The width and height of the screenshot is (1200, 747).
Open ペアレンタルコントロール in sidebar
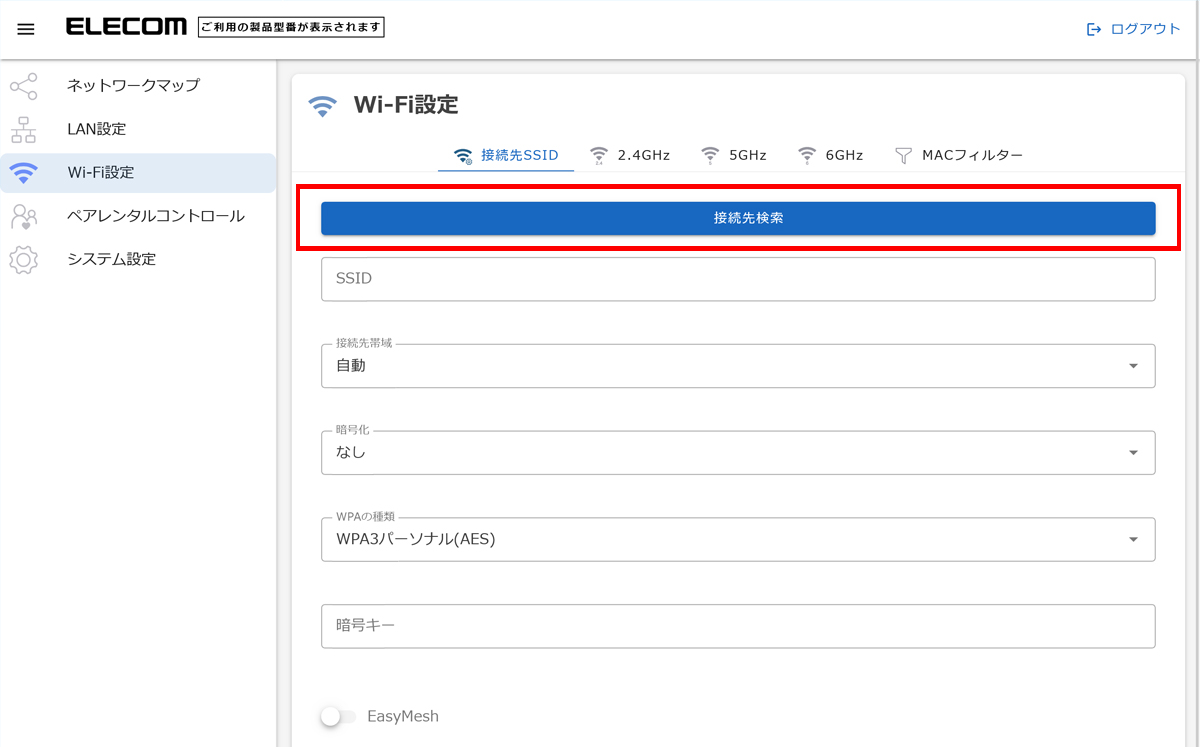pyautogui.click(x=155, y=216)
